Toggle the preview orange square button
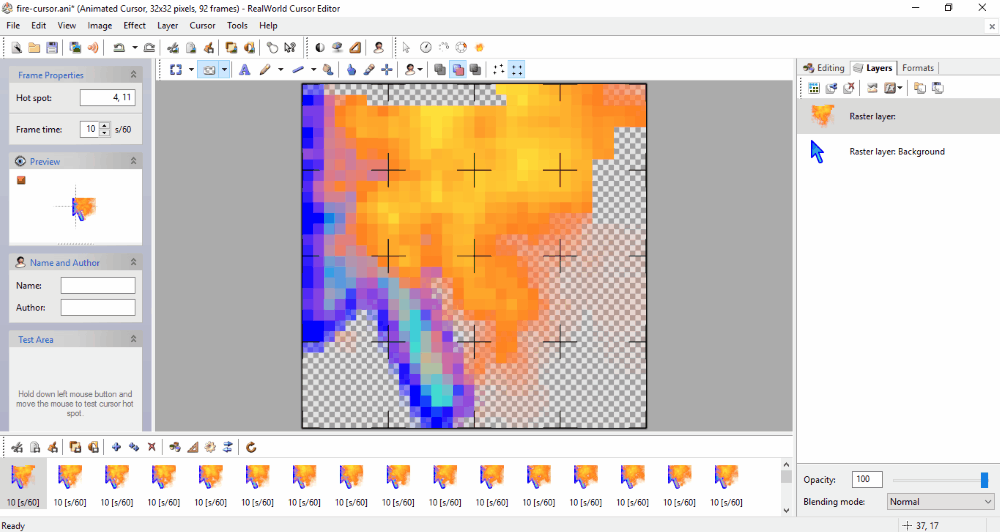Viewport: 1000px width, 532px height. click(x=21, y=181)
